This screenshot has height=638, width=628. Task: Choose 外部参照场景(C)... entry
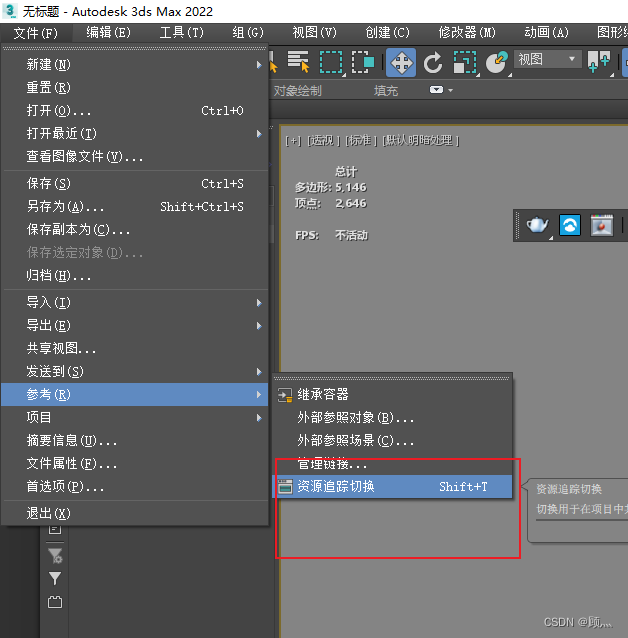pyautogui.click(x=392, y=441)
